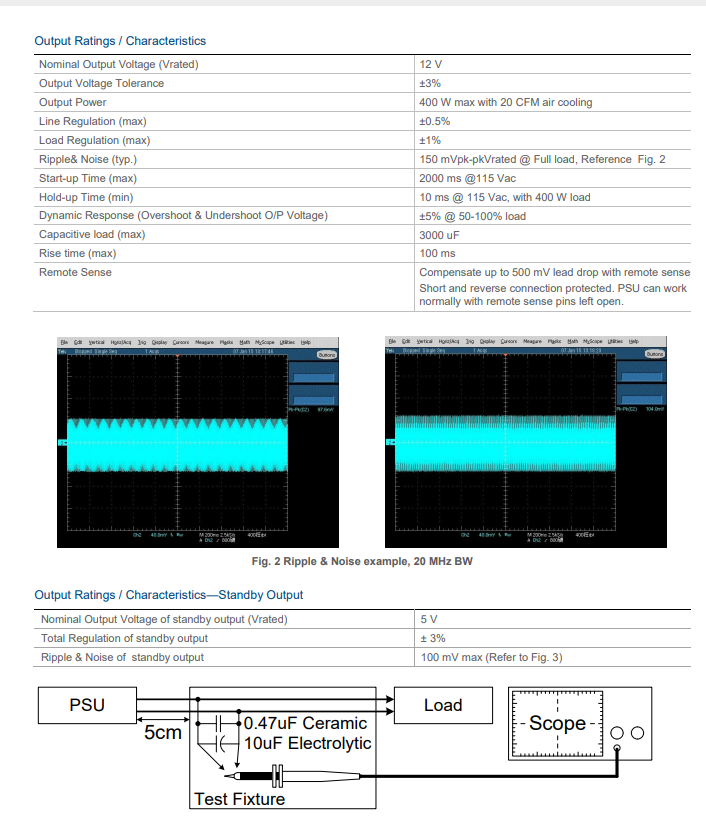Click the Buttons button in the 104.0mV scope capture
This screenshot has height=818, width=706.
[655, 354]
